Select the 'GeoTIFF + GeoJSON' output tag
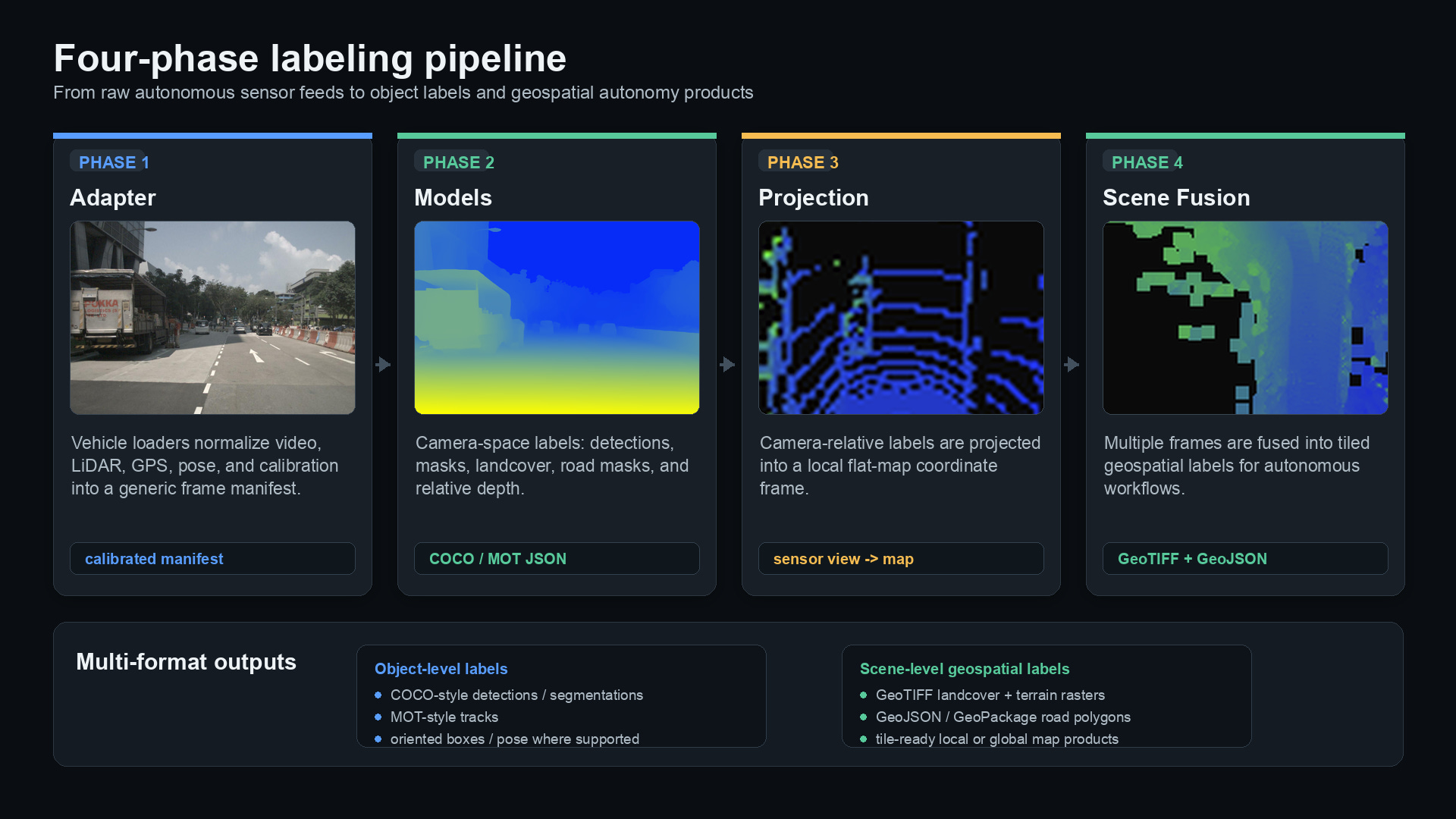Viewport: 1456px width, 819px height. pos(1245,559)
